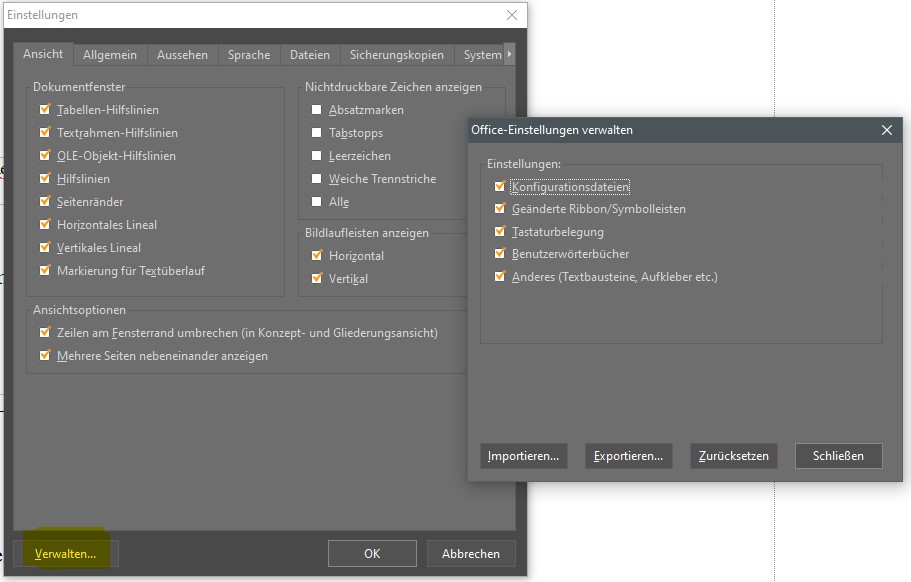Toggle Geänderte Ribbon/Symbolleisten checkbox
The width and height of the screenshot is (911, 582).
point(500,209)
